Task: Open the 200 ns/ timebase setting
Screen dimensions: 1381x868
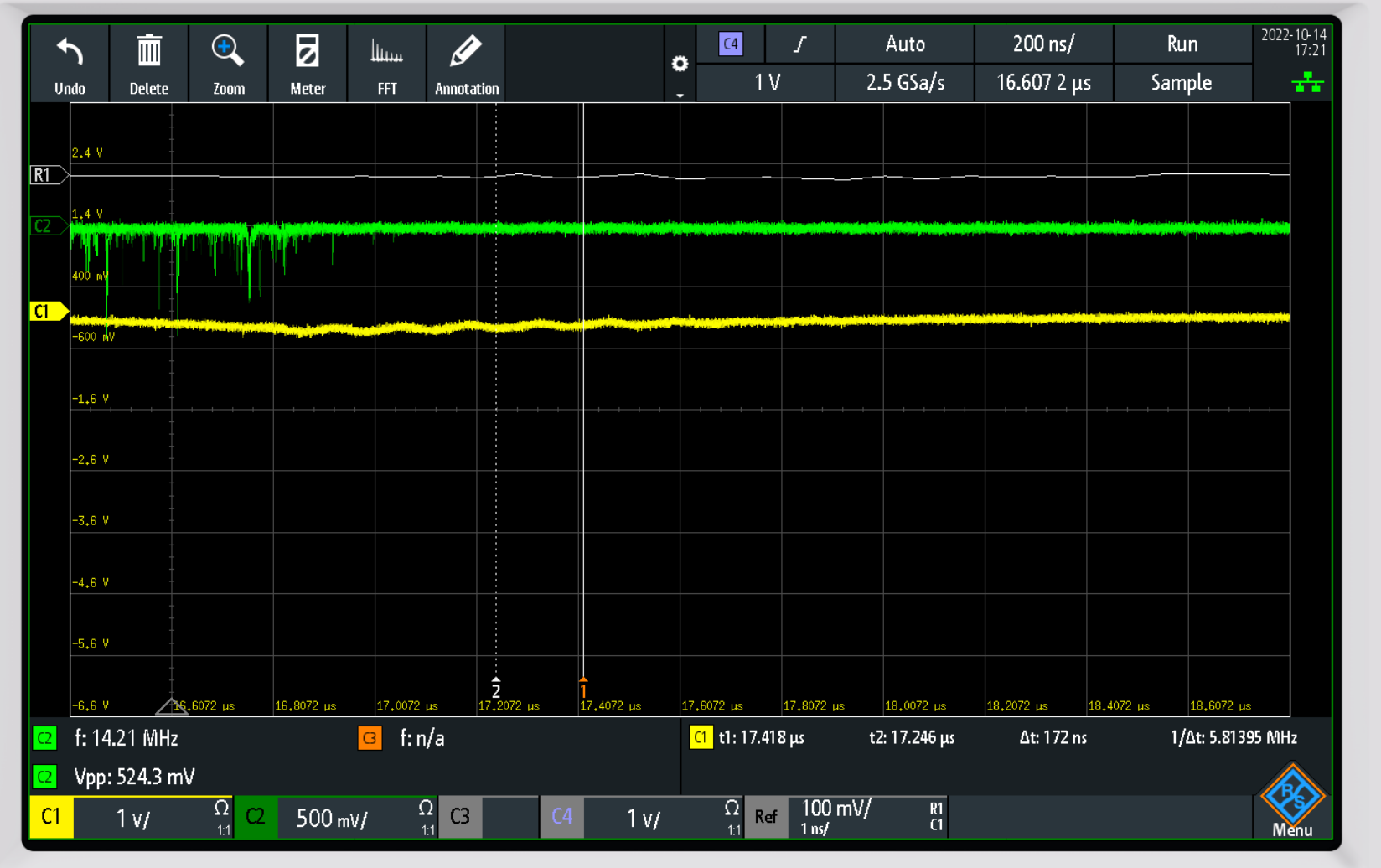Action: [1043, 44]
